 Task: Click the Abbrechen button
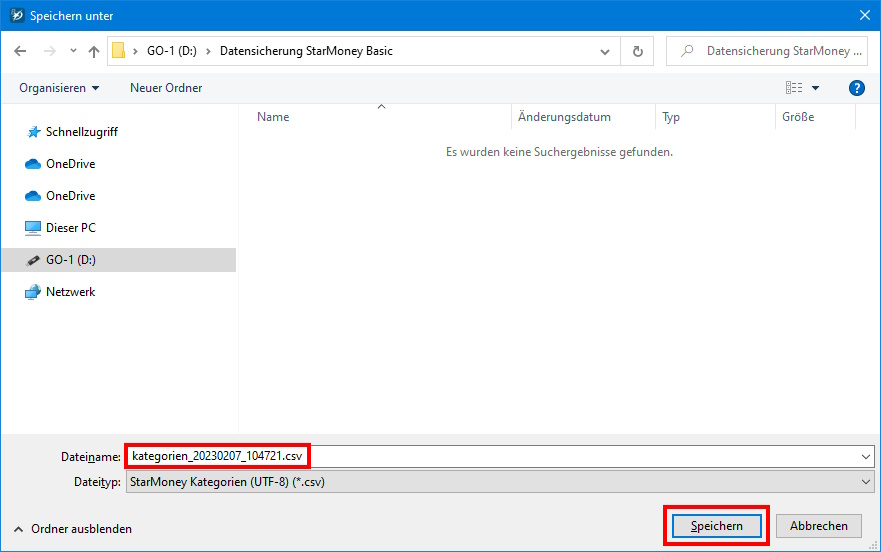819,526
